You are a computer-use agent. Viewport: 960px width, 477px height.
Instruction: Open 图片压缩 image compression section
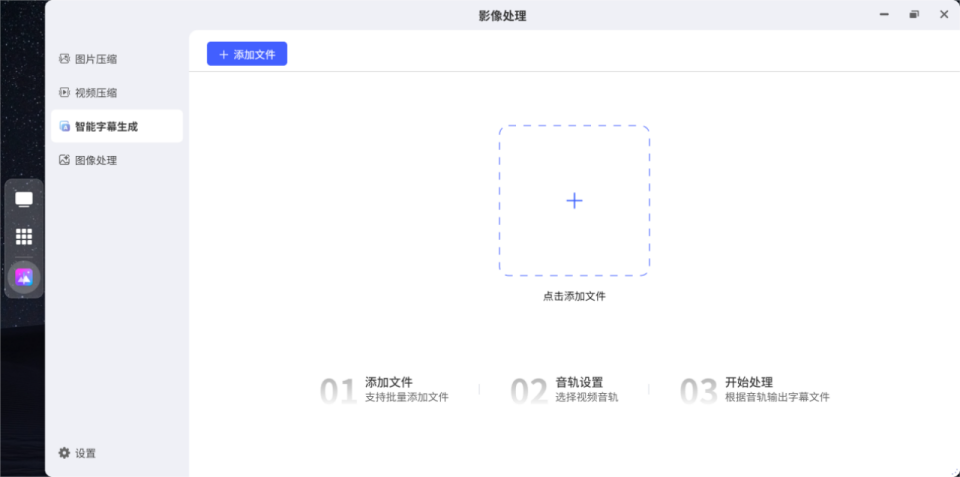[117, 59]
